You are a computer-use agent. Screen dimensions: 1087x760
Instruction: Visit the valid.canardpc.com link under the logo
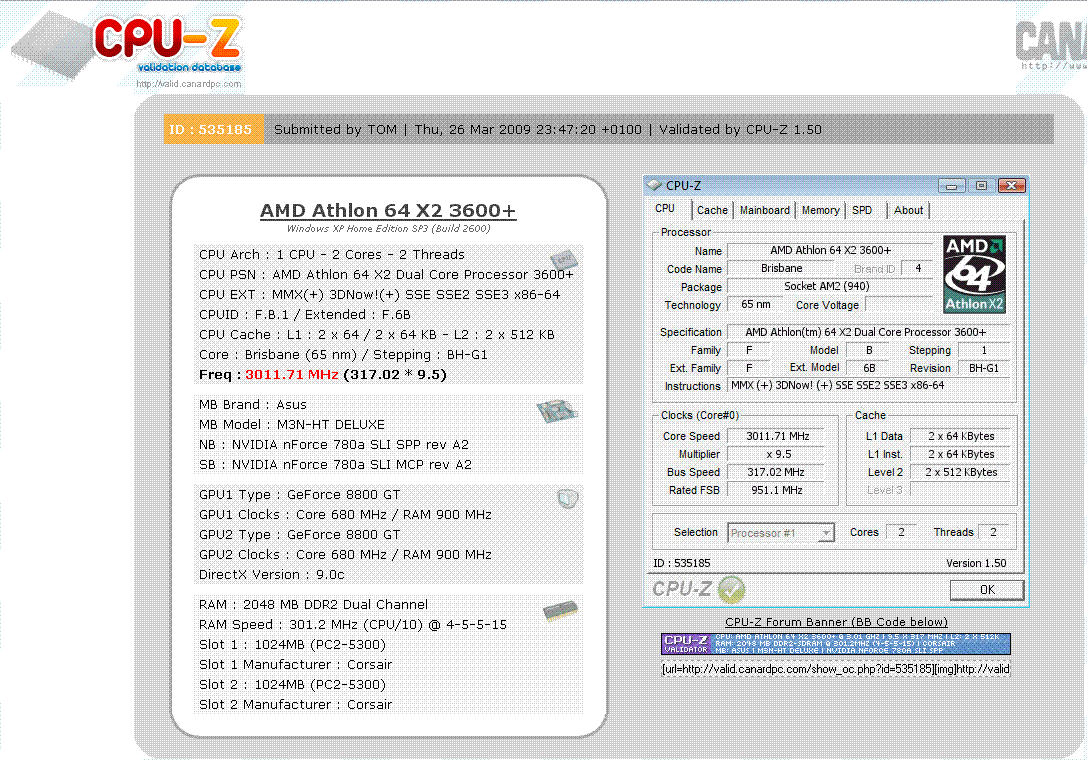[x=189, y=84]
